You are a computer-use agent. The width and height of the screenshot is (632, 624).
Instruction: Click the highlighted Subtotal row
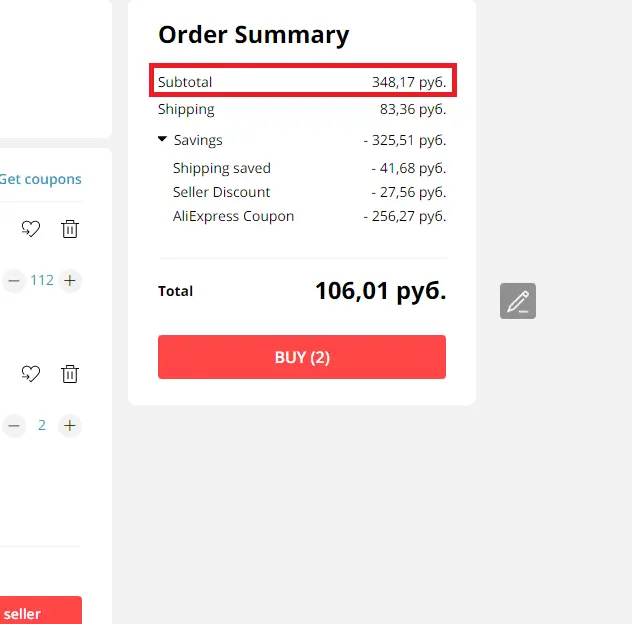tap(303, 80)
